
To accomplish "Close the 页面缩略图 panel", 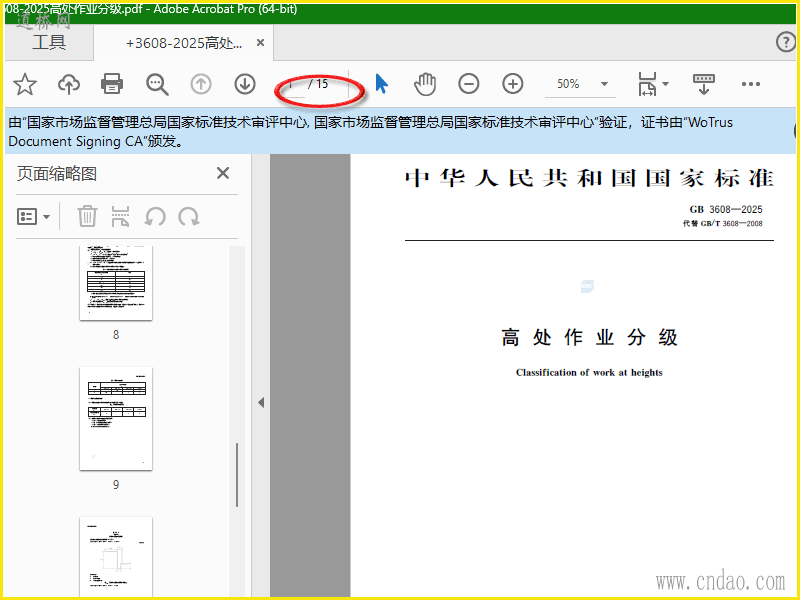I will 222,173.
